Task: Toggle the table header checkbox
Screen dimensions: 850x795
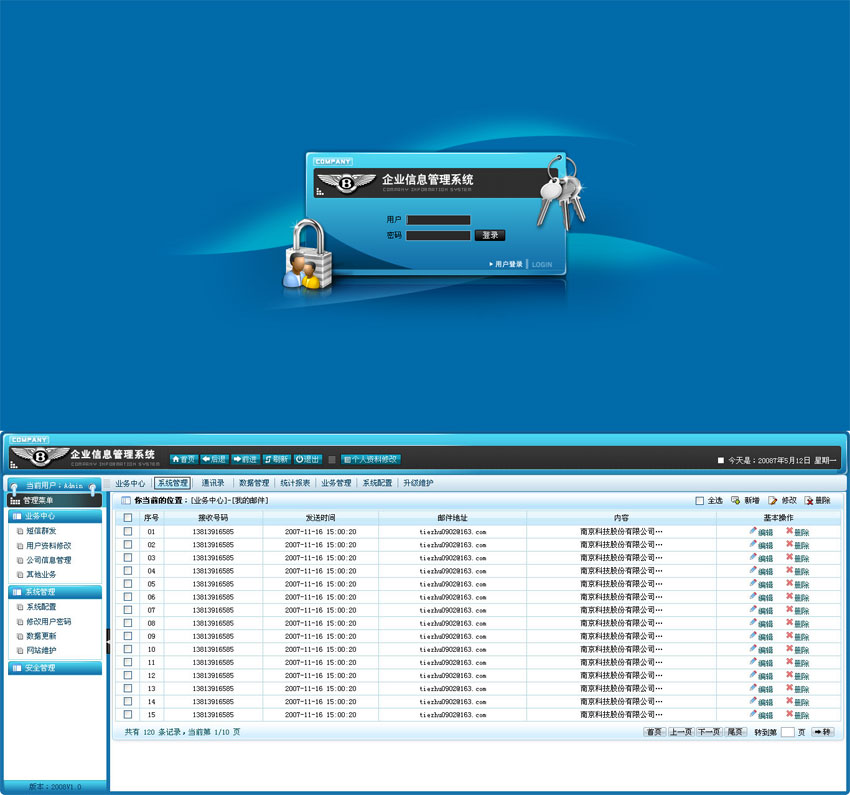Action: 128,518
